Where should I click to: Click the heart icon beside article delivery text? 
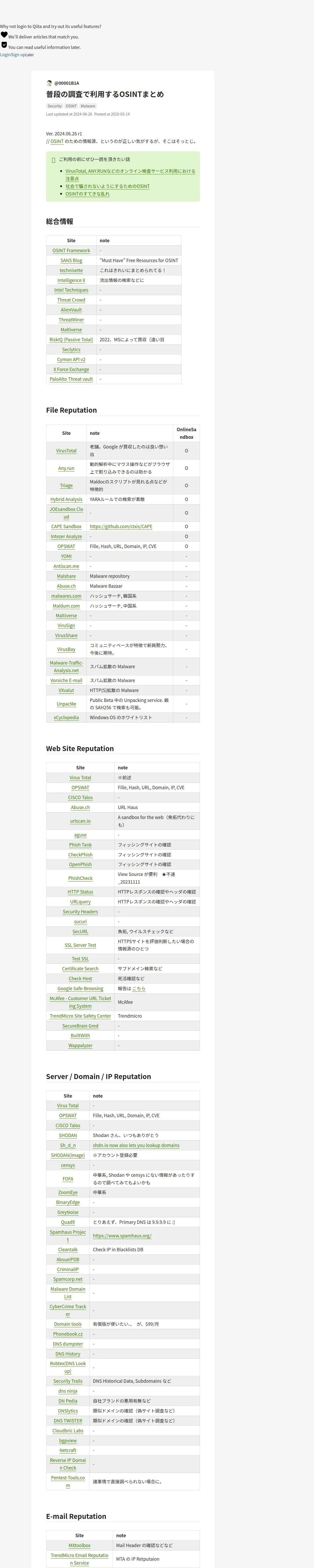click(4, 35)
